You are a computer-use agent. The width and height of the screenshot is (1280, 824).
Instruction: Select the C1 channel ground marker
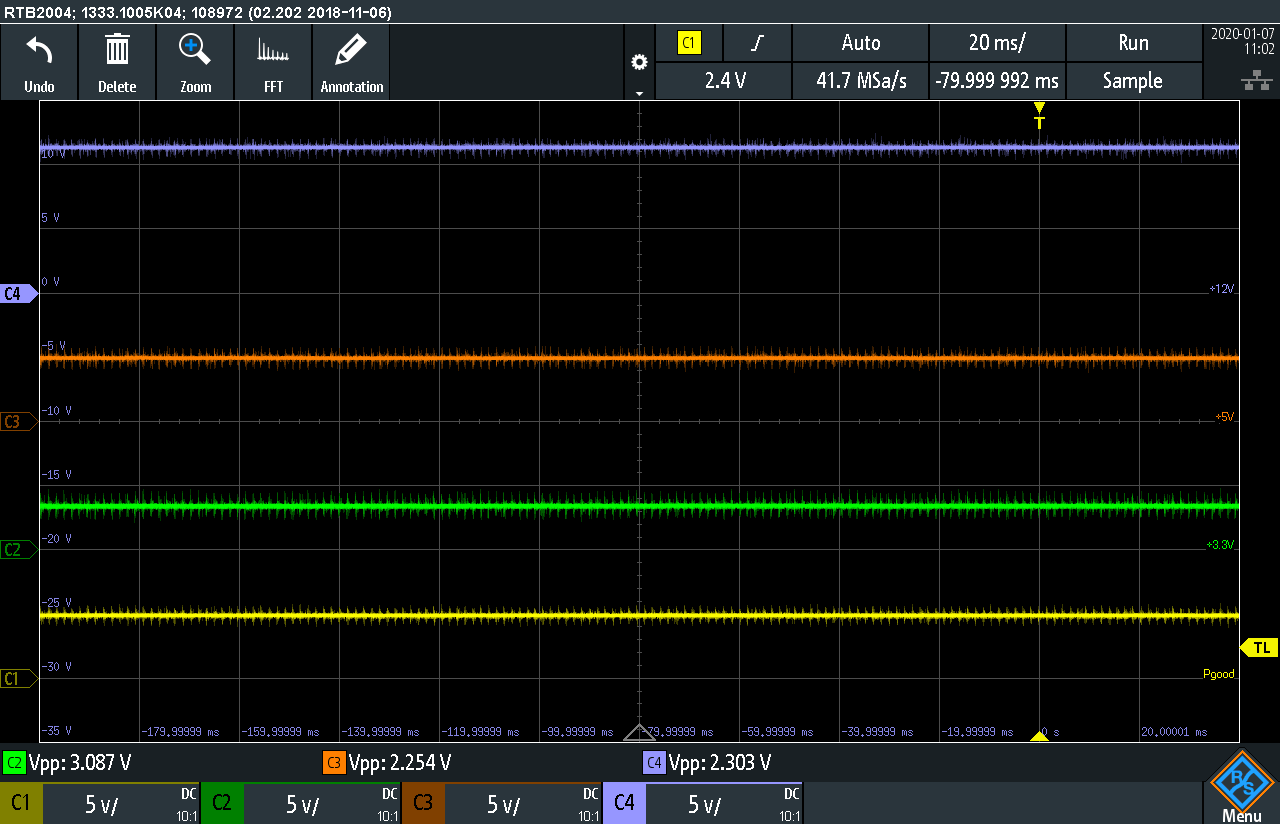(18, 679)
